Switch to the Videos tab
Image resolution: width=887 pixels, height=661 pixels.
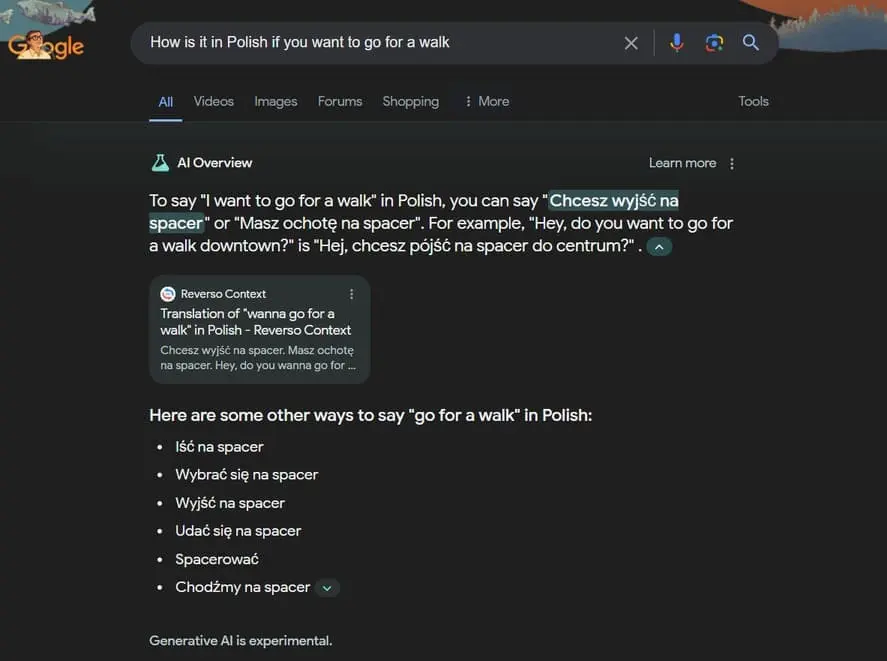pyautogui.click(x=213, y=101)
